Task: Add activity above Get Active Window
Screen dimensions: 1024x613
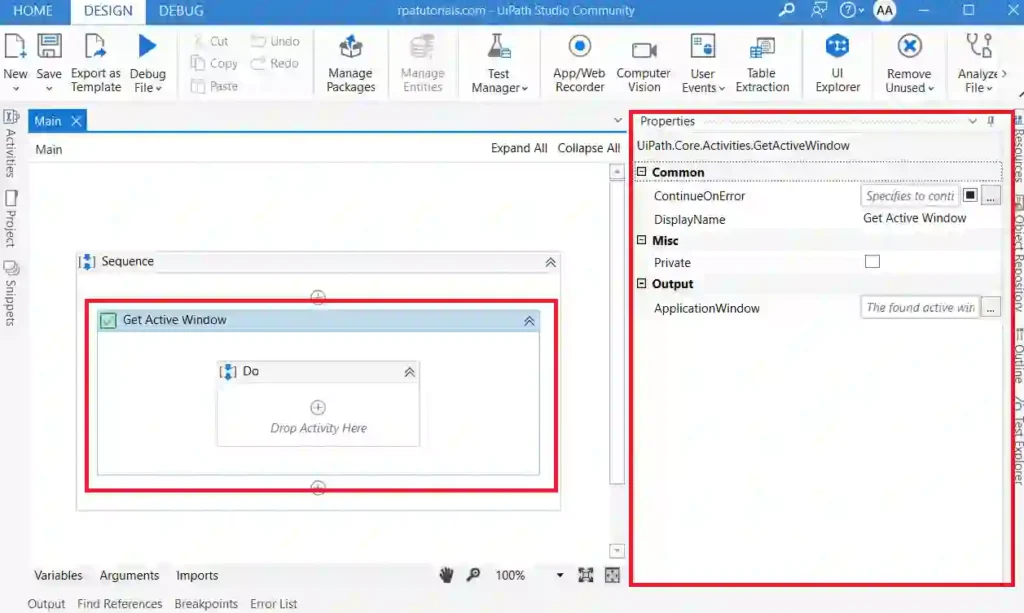Action: tap(318, 297)
